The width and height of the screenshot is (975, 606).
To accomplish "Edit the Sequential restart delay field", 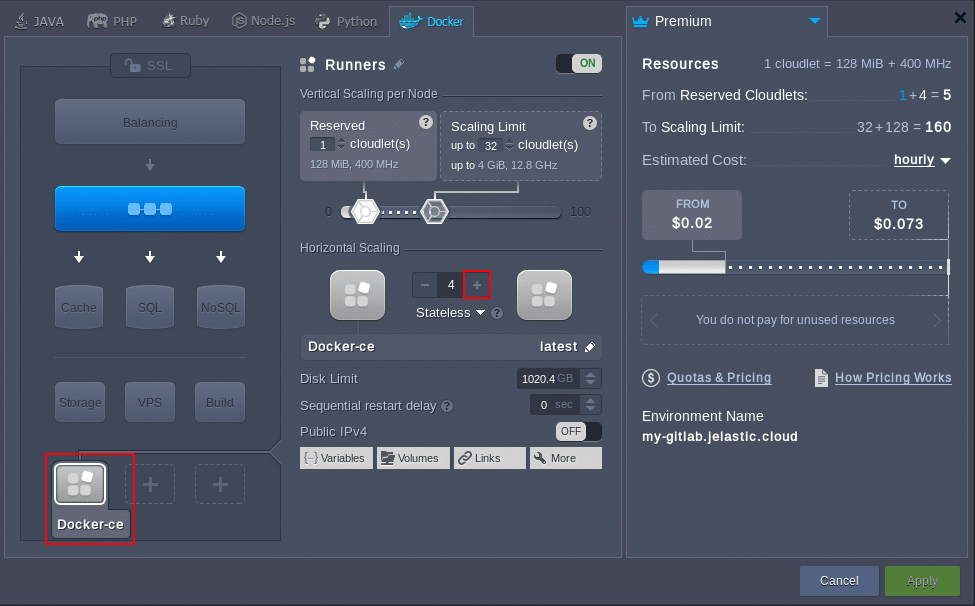I will point(555,405).
